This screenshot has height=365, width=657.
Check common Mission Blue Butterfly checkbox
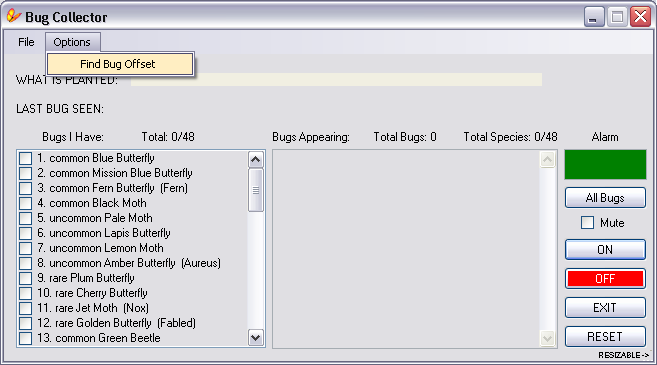[x=26, y=173]
